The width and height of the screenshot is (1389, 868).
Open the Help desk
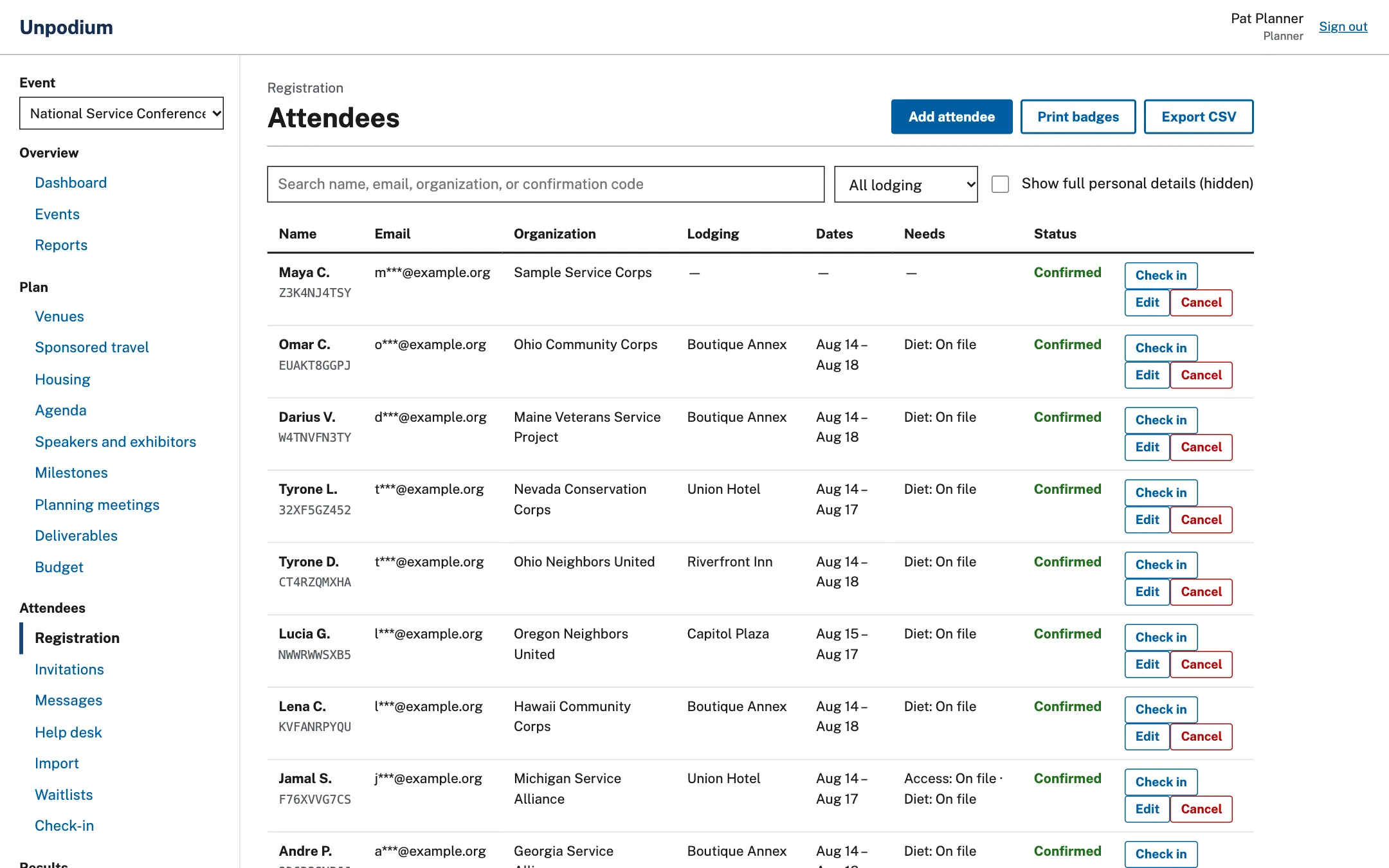(68, 732)
